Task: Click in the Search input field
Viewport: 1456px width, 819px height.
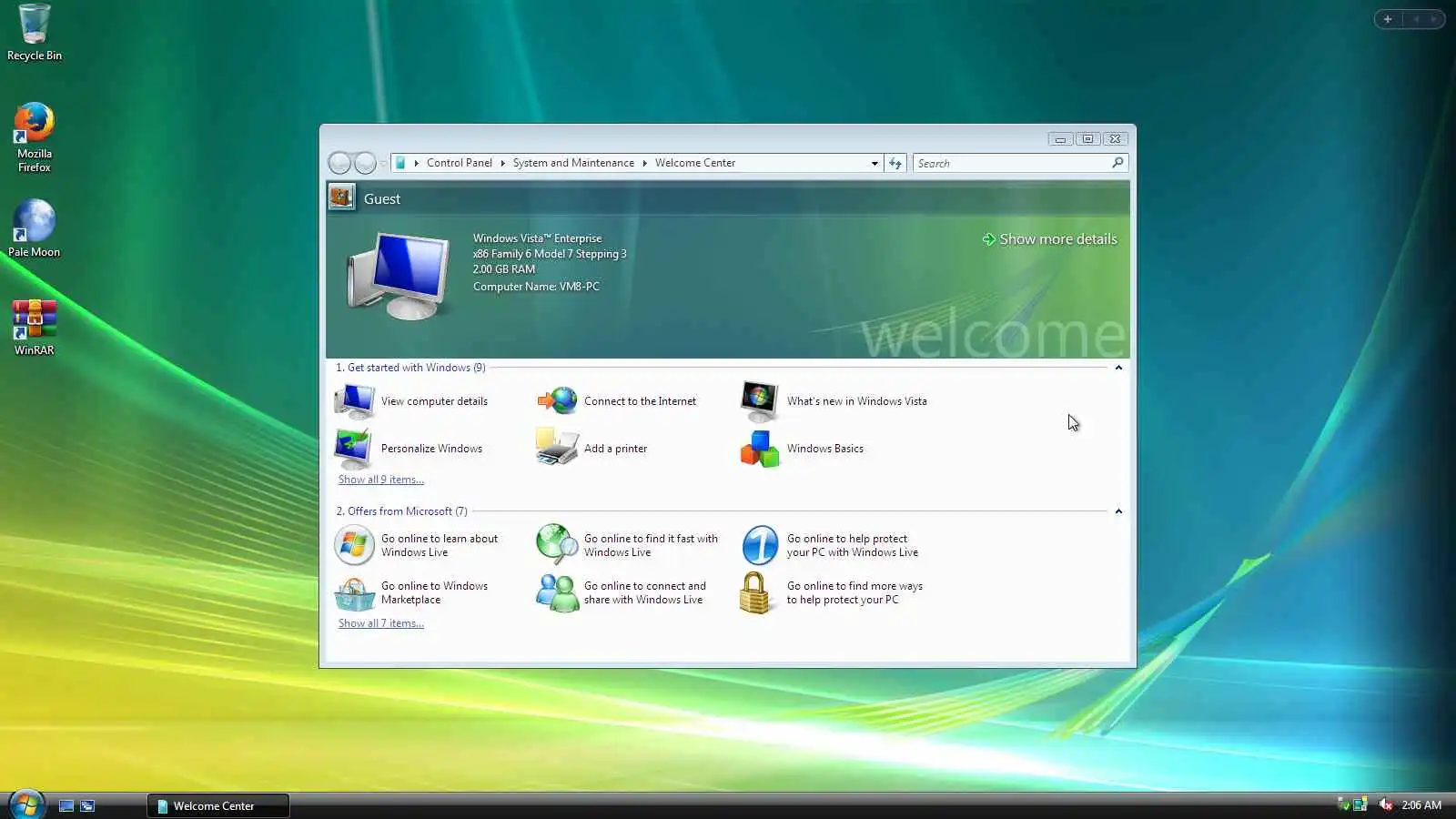Action: (x=1012, y=163)
